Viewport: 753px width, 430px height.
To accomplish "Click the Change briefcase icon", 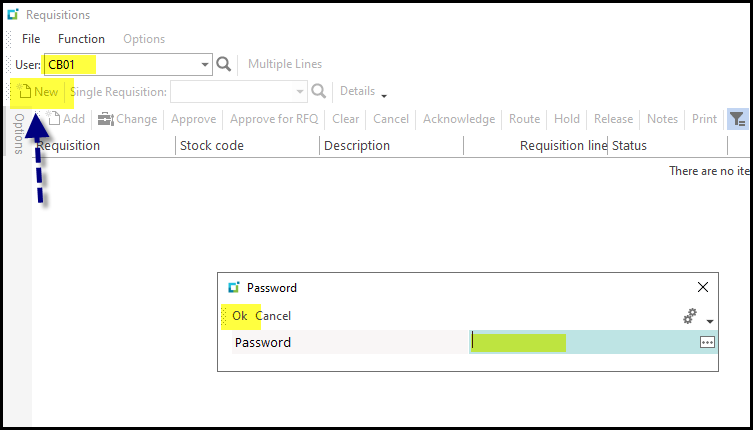I will click(x=105, y=119).
